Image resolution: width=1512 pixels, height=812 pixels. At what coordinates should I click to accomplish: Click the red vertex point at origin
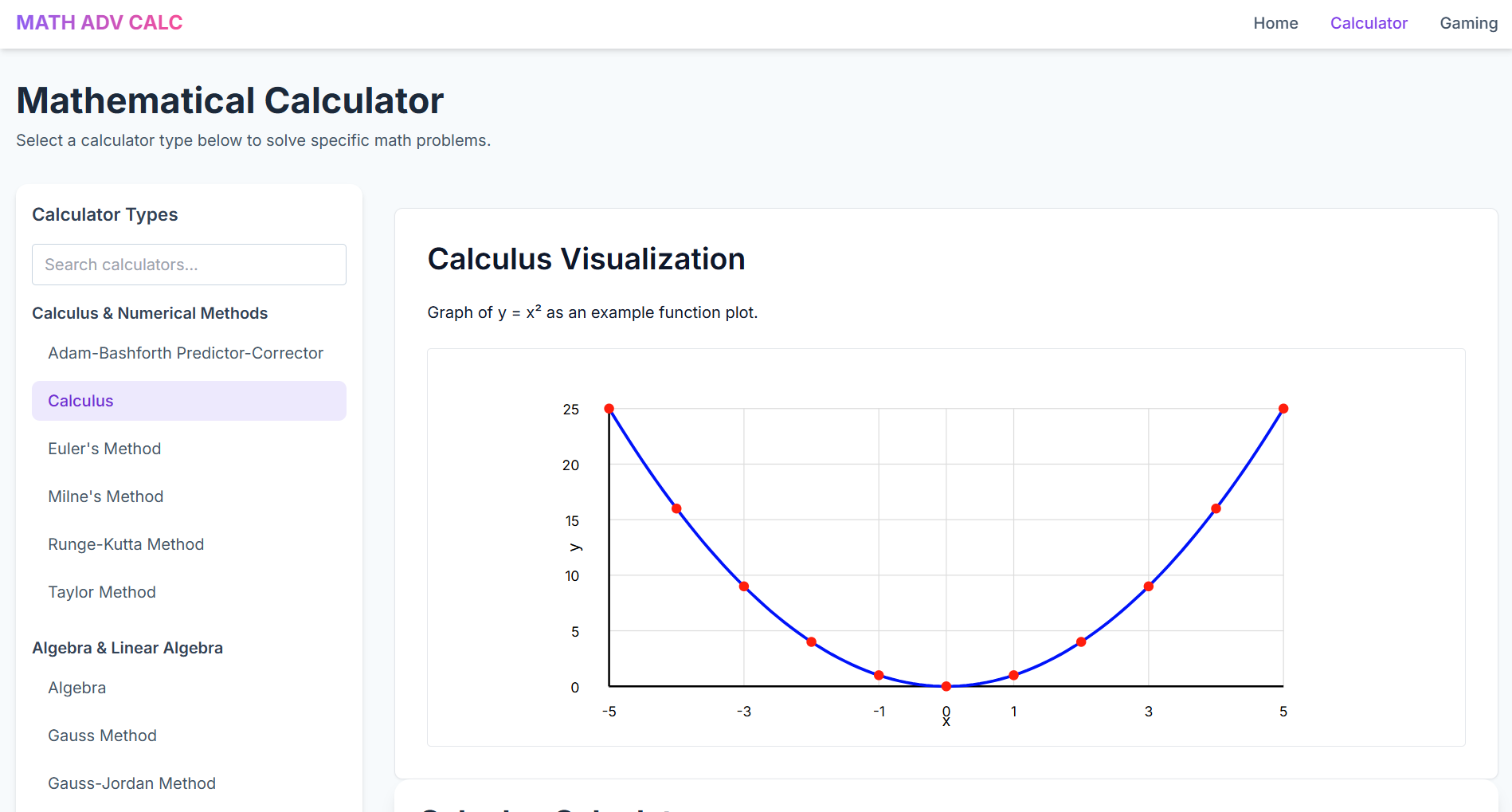coord(946,686)
